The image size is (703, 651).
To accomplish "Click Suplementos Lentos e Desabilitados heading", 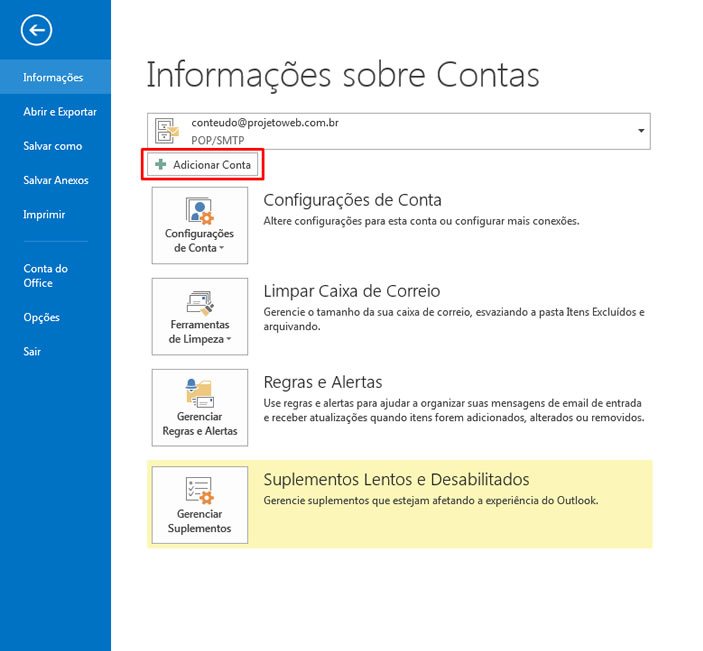I will coord(396,479).
